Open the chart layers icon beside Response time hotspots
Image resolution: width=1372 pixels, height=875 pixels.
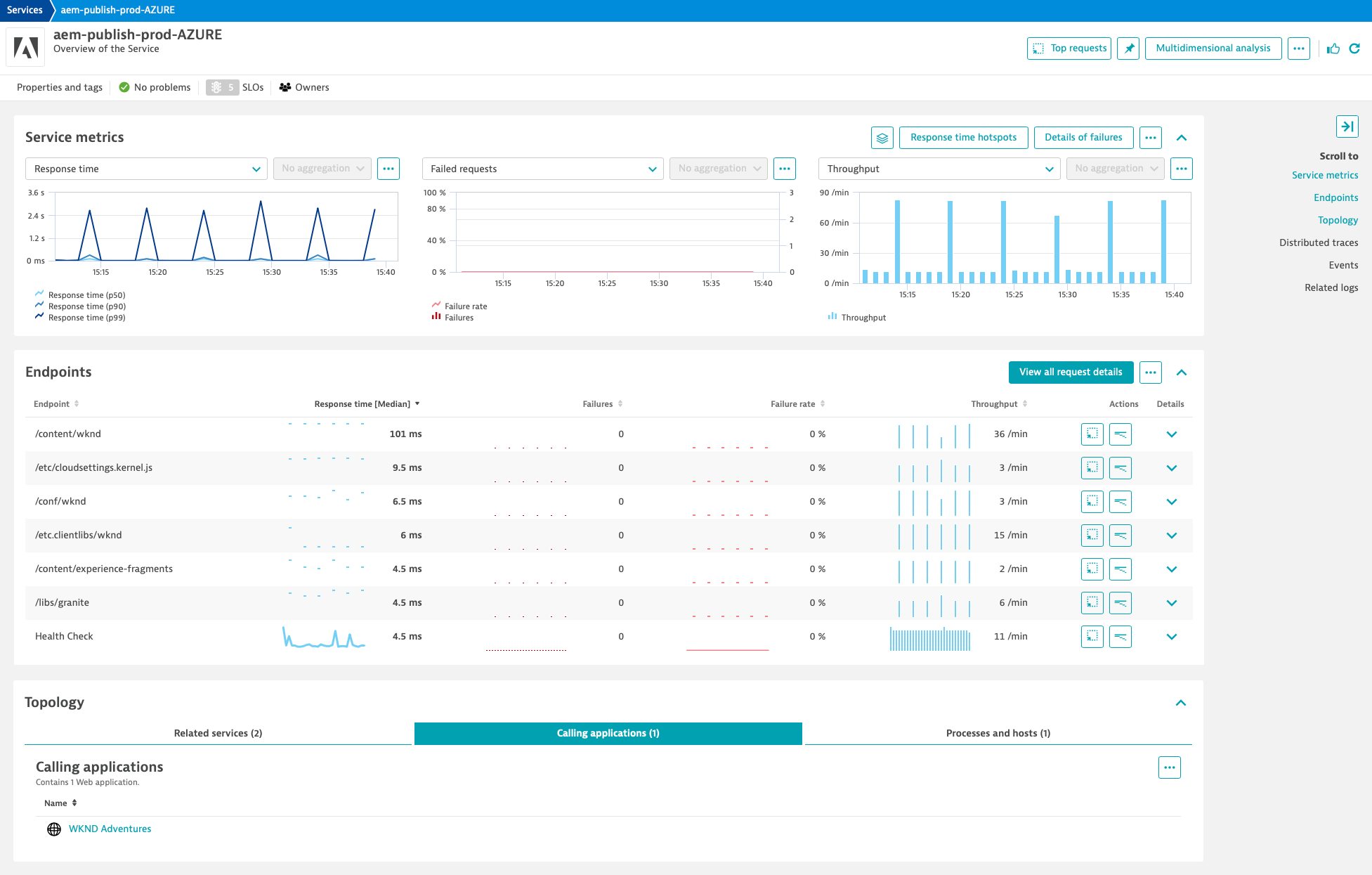click(x=882, y=138)
